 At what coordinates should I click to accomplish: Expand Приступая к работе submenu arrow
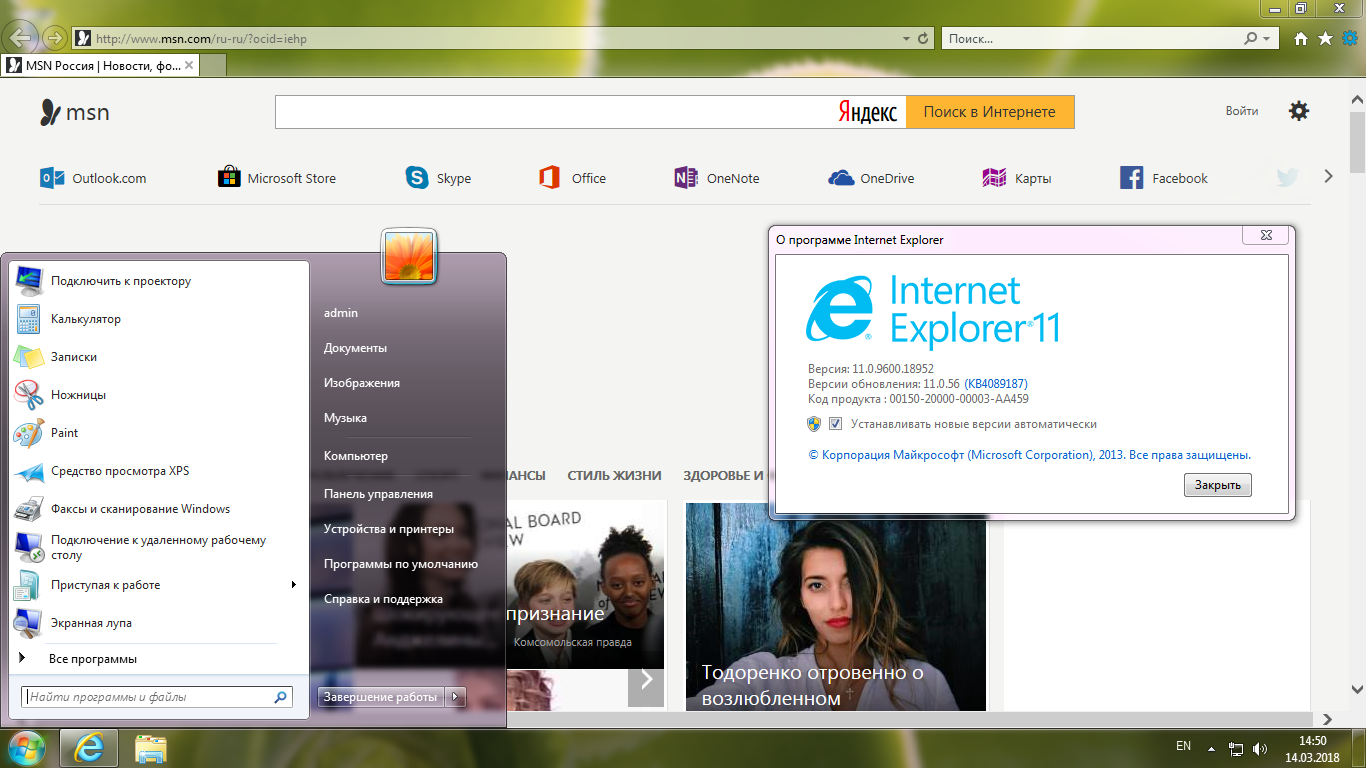coord(294,585)
